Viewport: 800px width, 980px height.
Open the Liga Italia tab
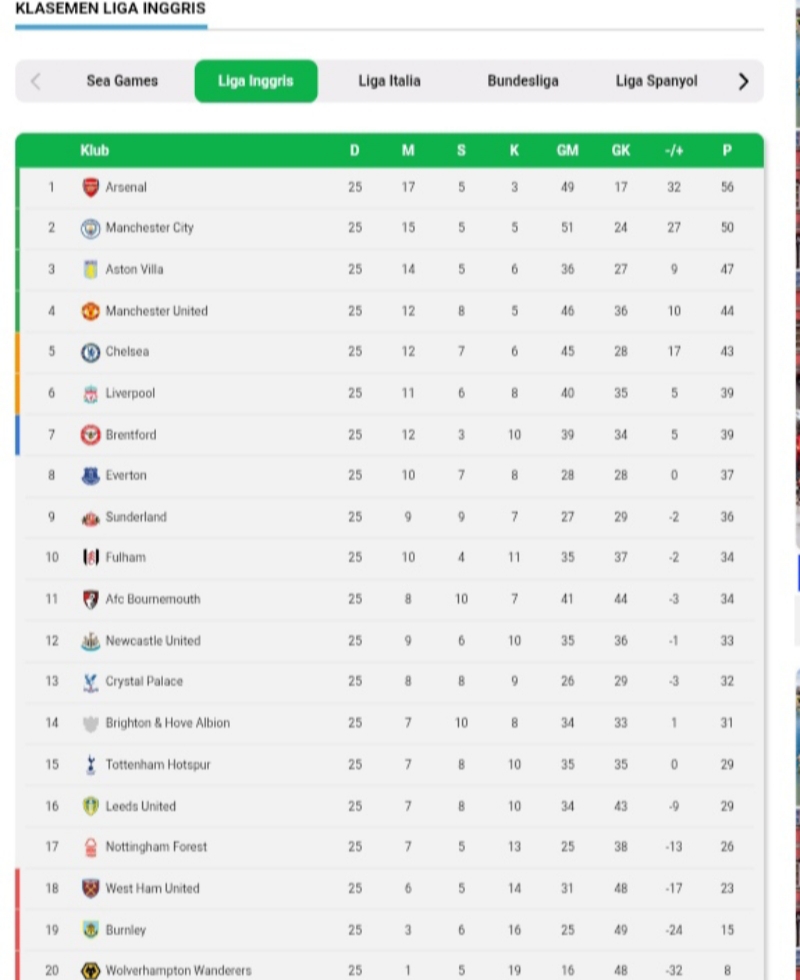coord(389,81)
